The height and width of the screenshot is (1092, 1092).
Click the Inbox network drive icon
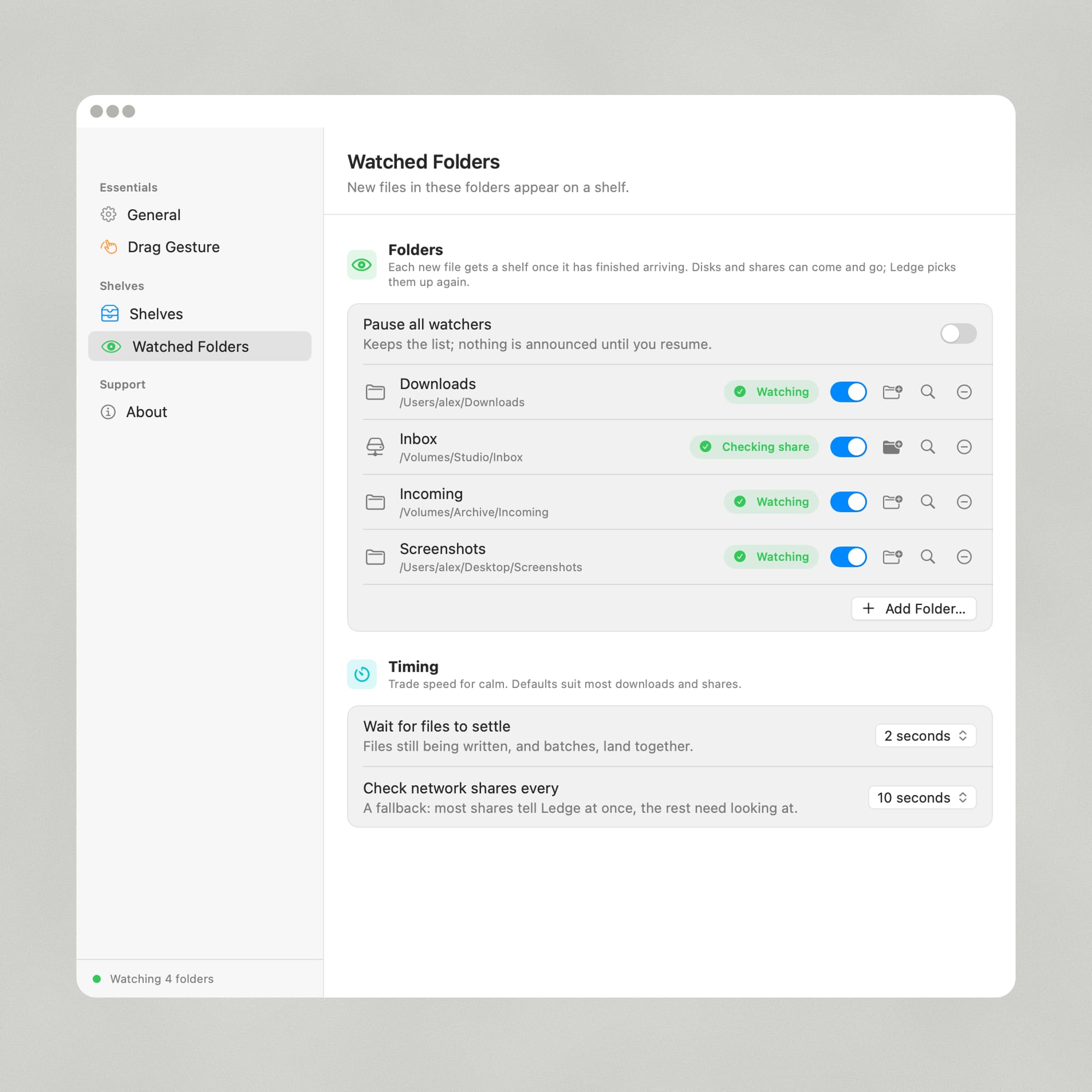pyautogui.click(x=375, y=447)
